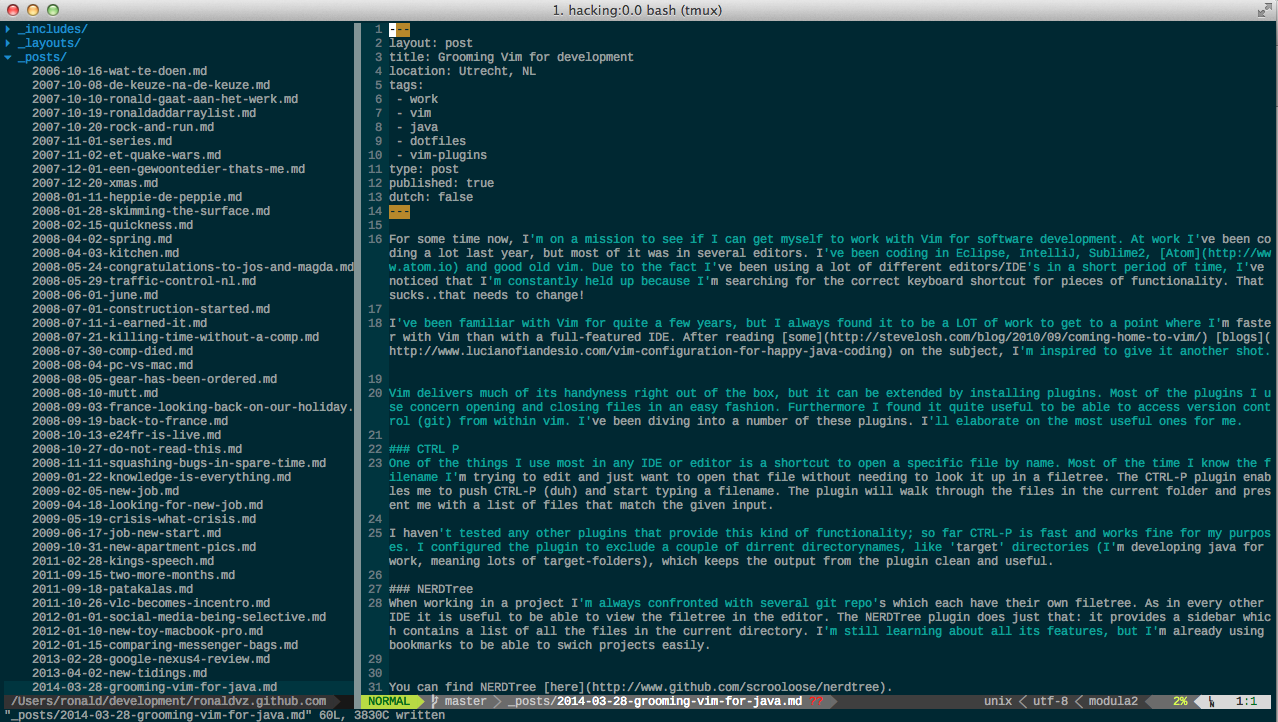This screenshot has width=1278, height=722.
Task: Collapse the _posts/ folder arrow
Action: [x=8, y=57]
